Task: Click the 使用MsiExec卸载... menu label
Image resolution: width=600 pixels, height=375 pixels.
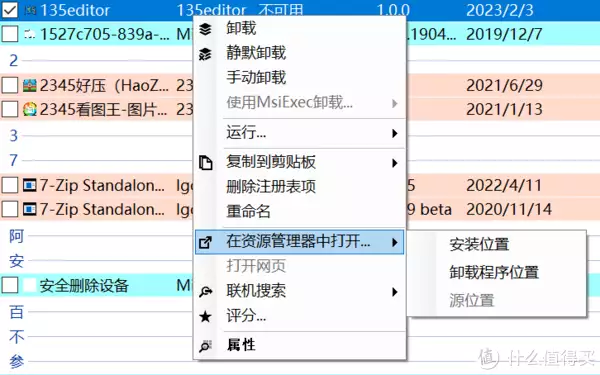Action: tap(290, 103)
